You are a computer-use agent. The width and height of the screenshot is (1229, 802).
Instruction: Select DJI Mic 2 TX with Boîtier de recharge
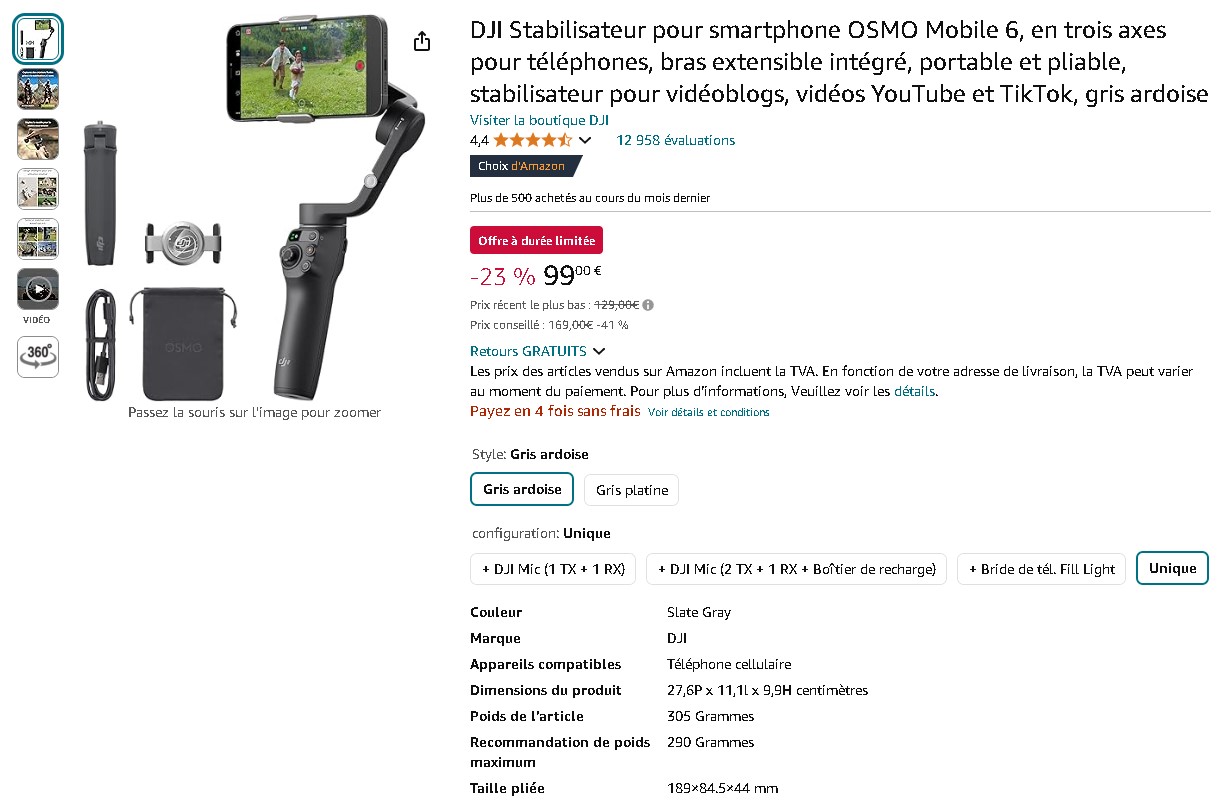(796, 569)
